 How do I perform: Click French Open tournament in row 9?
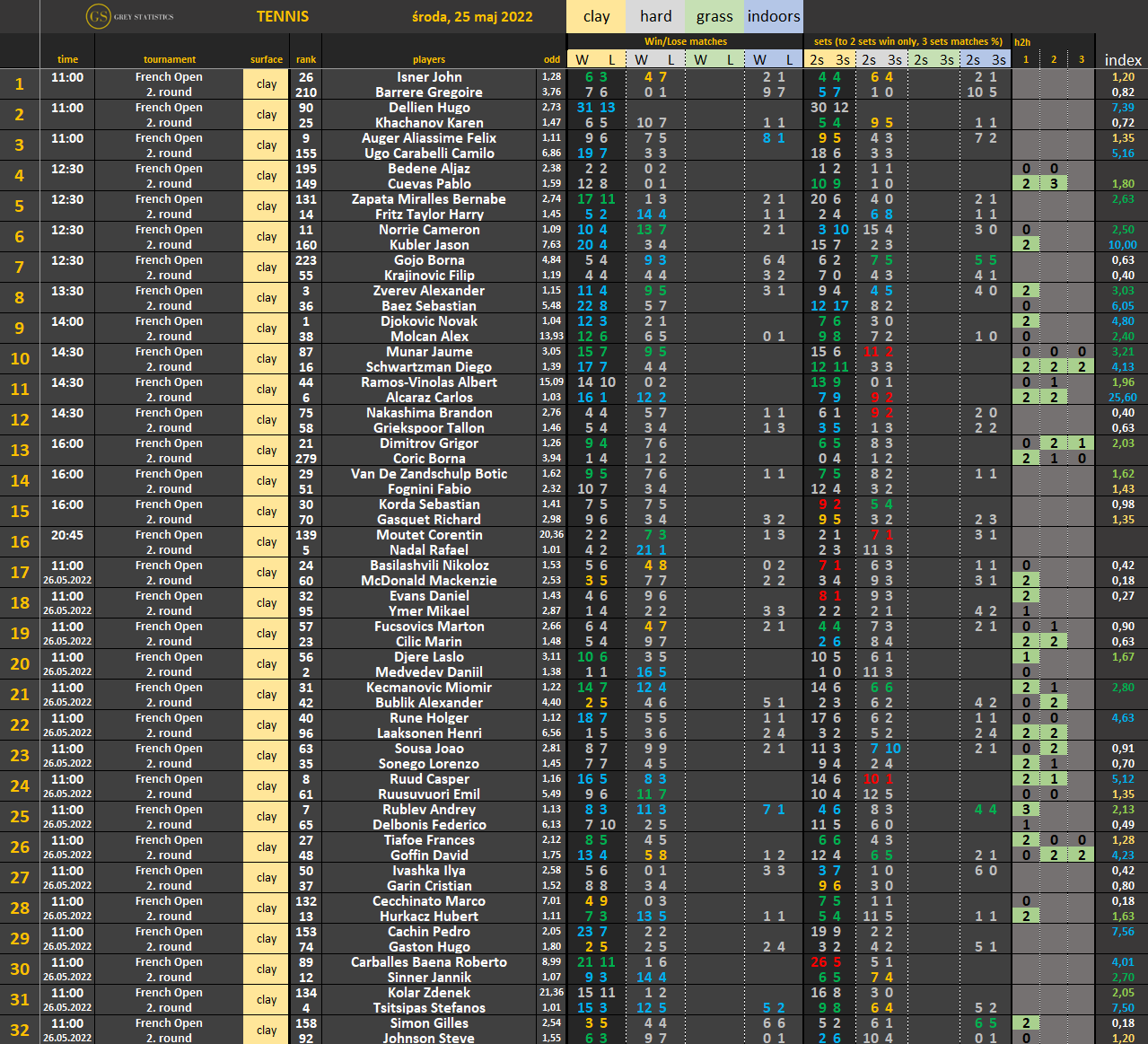(x=169, y=321)
